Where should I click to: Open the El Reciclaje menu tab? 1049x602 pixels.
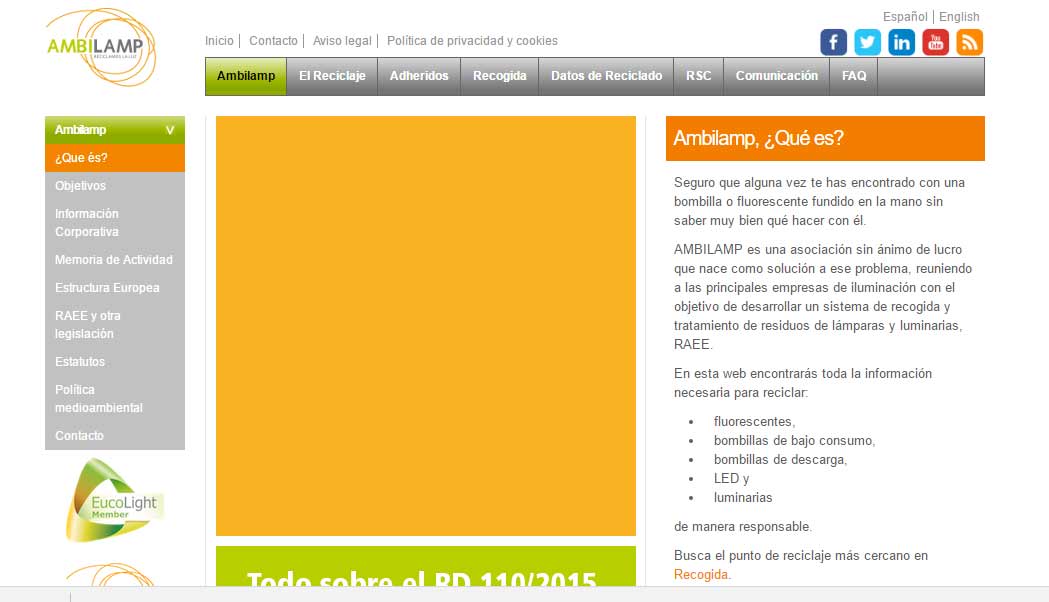point(332,76)
